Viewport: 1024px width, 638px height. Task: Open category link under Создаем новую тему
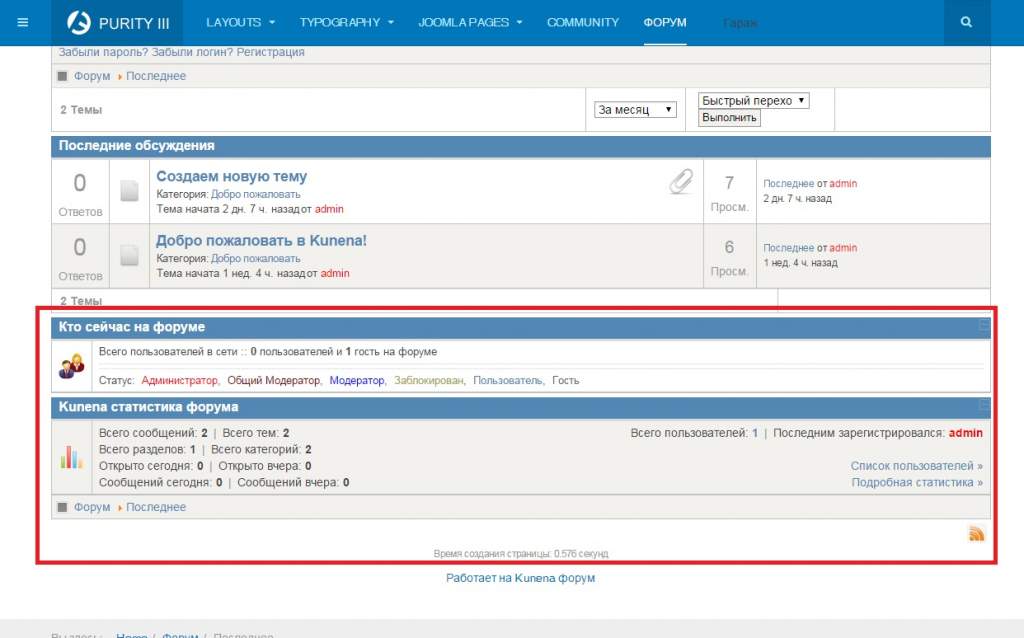click(x=255, y=195)
